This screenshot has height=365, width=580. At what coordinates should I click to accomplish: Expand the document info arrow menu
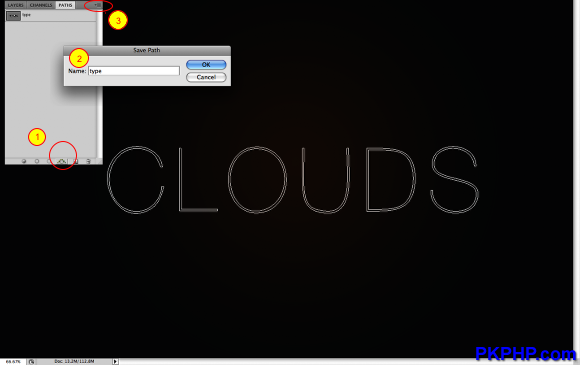115,361
